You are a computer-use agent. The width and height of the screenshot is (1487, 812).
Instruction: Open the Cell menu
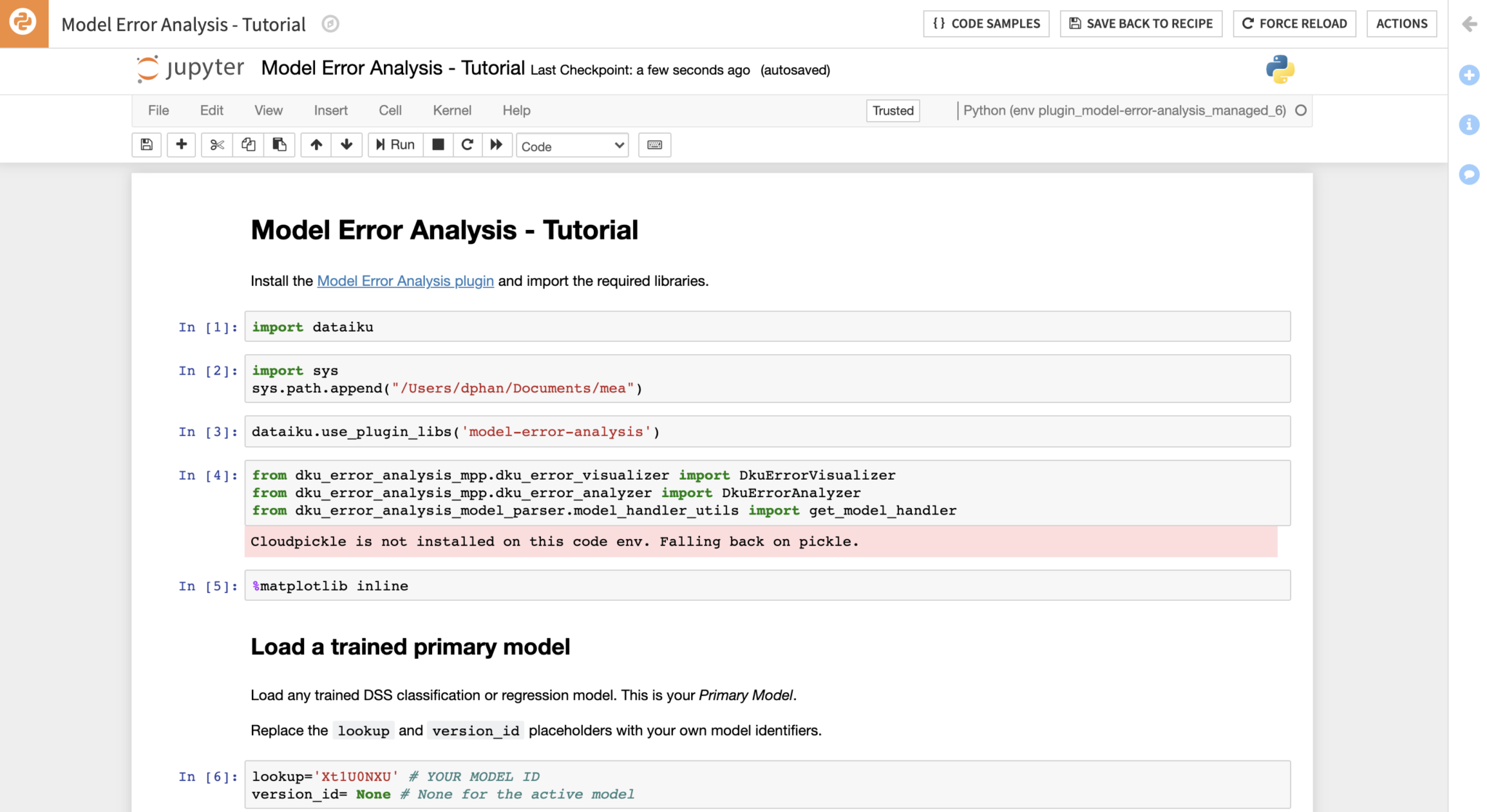(390, 110)
